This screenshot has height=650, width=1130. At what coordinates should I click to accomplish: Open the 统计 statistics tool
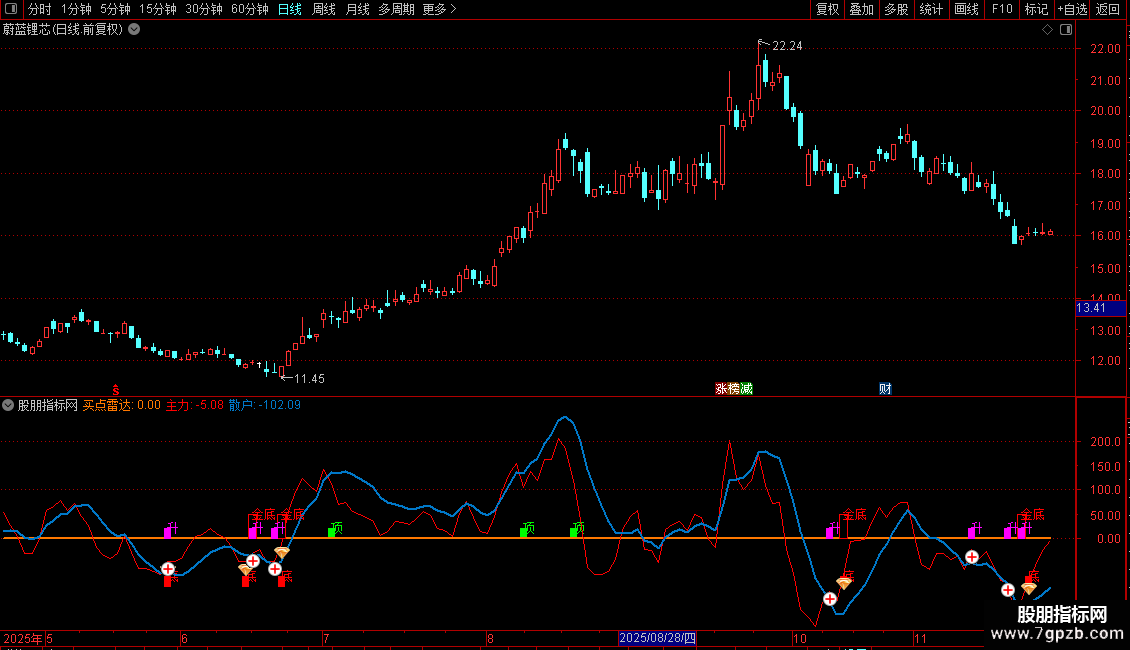931,9
